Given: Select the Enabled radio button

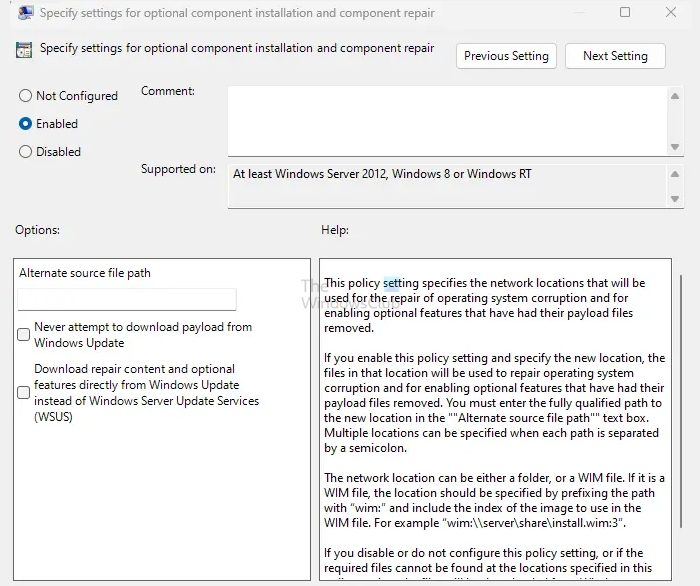Looking at the screenshot, I should click(26, 124).
